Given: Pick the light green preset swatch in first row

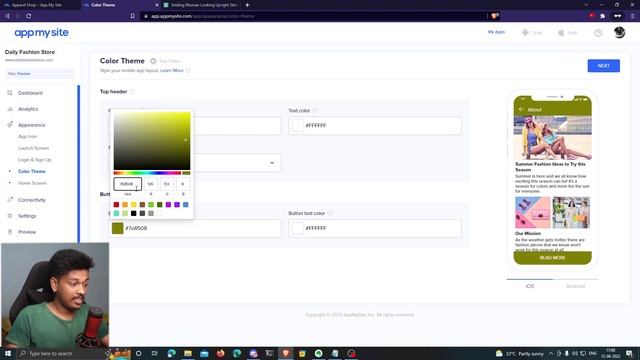Looking at the screenshot, I should coord(151,204).
